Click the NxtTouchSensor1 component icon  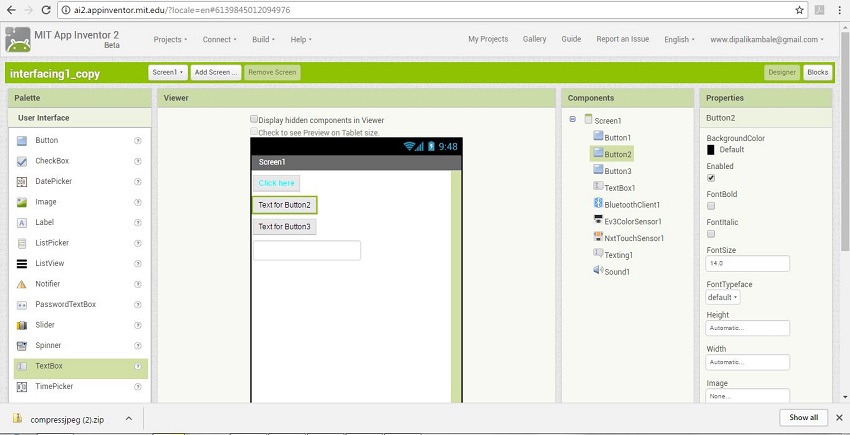[598, 236]
